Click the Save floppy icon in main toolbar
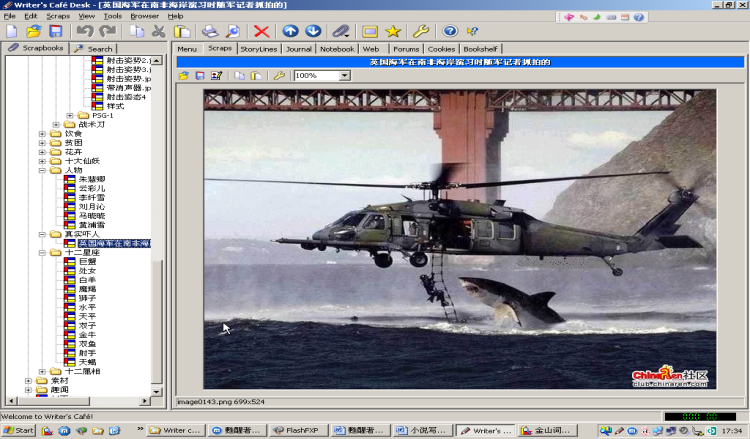This screenshot has width=750, height=439. point(56,32)
